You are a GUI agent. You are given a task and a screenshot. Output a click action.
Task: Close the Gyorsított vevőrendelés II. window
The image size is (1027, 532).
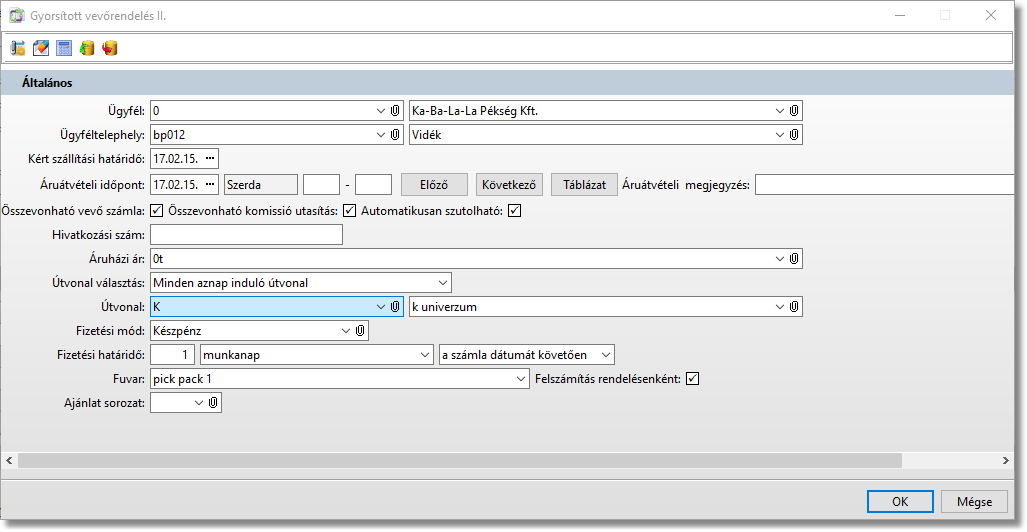point(990,16)
